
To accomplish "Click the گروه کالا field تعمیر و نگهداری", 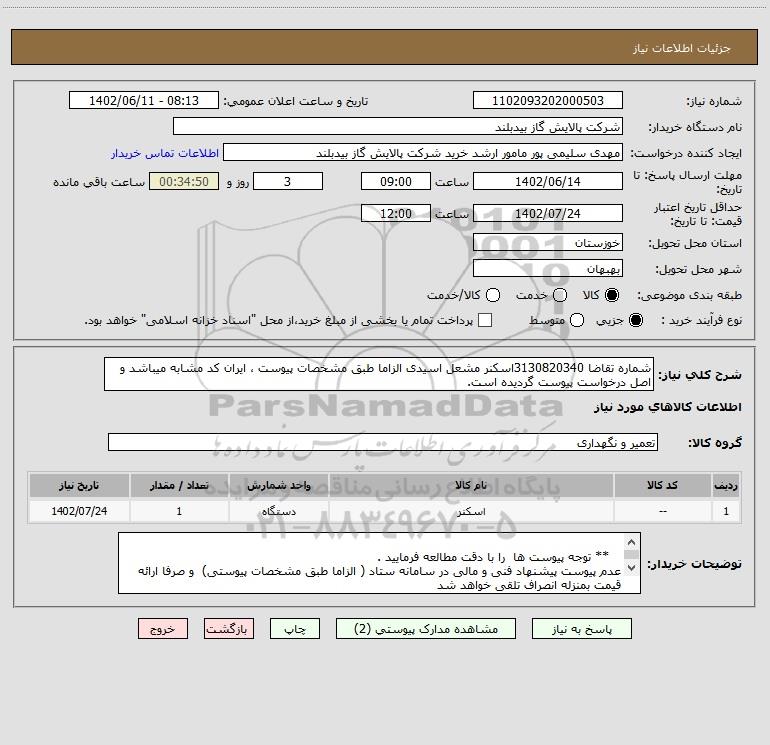I will [383, 442].
